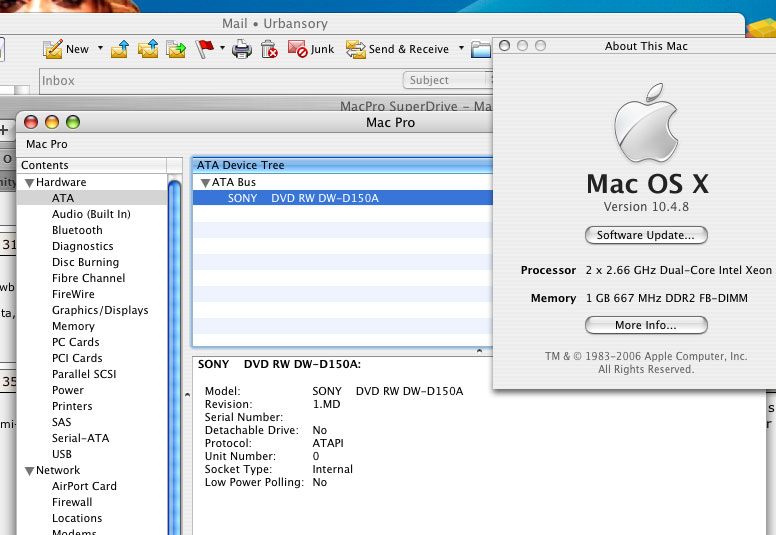The width and height of the screenshot is (776, 535).
Task: Click the Reply All icon in Mail toolbar
Action: pos(148,49)
